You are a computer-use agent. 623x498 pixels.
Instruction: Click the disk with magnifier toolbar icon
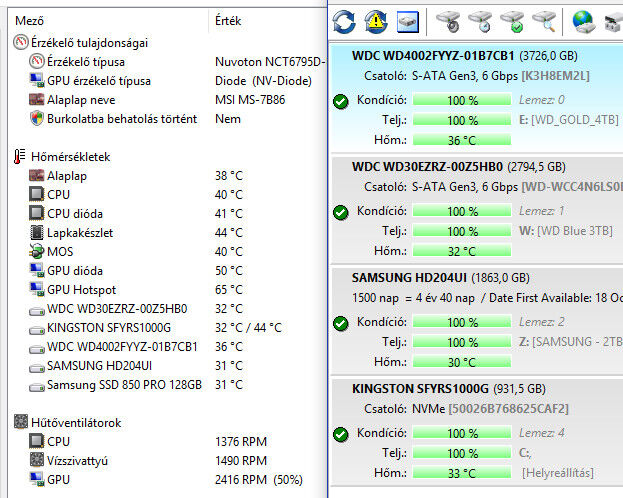tap(544, 21)
